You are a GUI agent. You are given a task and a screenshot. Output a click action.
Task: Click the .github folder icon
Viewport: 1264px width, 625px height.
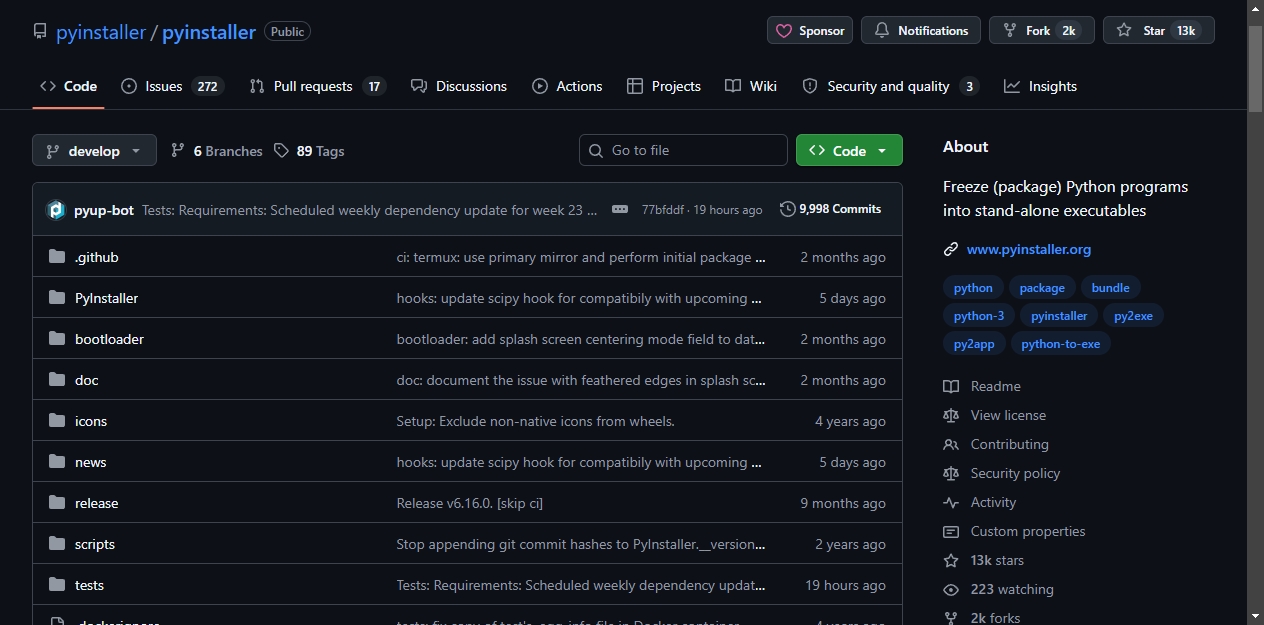click(57, 257)
